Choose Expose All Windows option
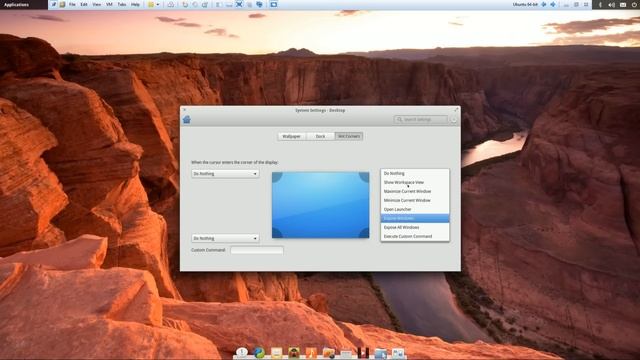 (415, 227)
